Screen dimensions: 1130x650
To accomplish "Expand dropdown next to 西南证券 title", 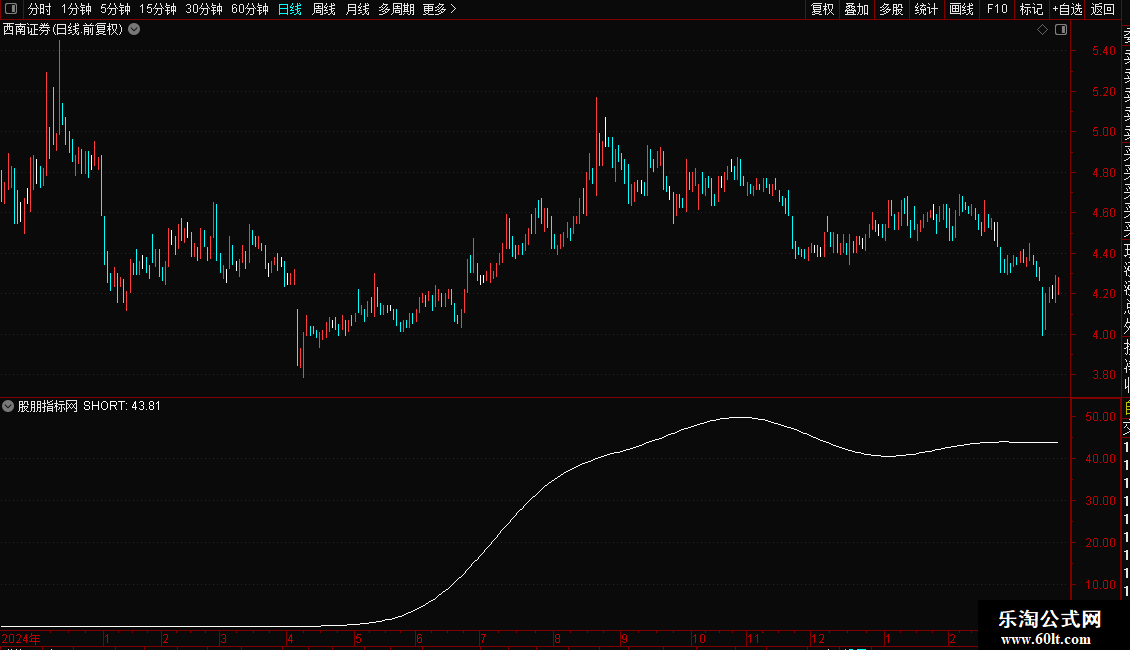I will coord(134,30).
